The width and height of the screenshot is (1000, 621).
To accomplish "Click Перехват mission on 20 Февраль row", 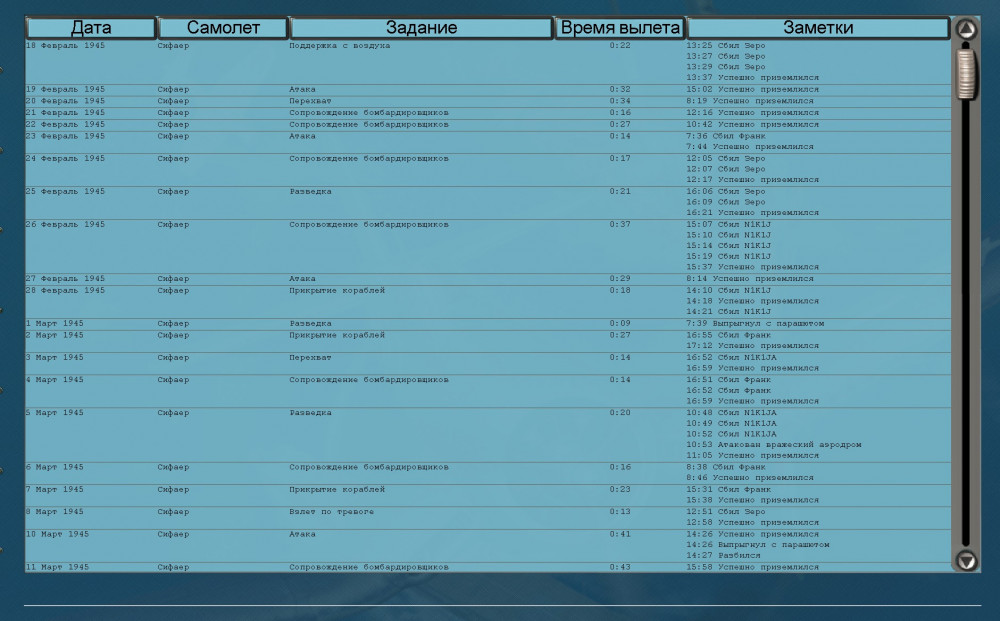I will pos(310,101).
